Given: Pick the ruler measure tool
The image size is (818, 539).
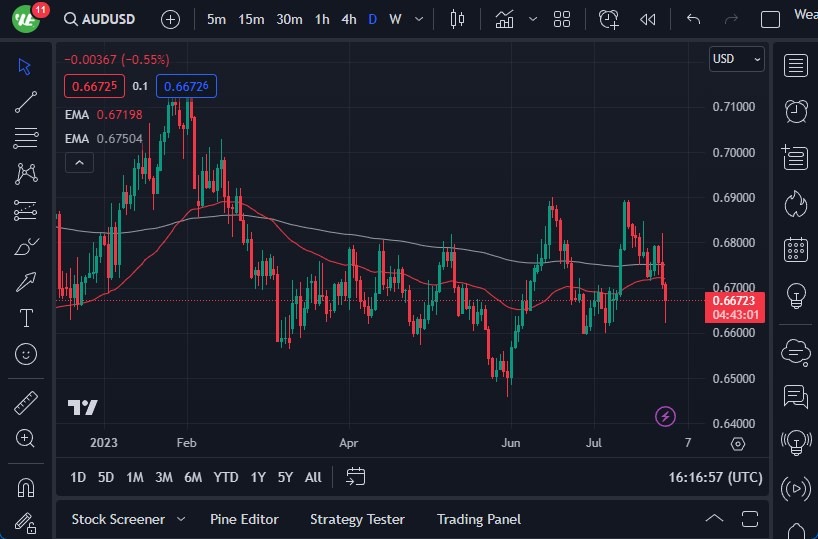Looking at the screenshot, I should [x=26, y=403].
